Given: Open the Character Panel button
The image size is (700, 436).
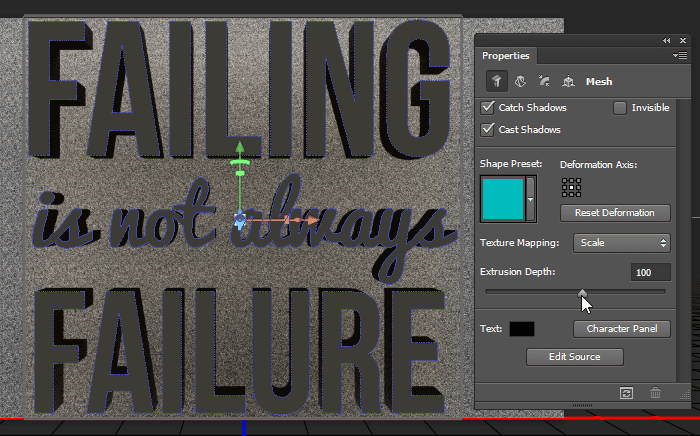Looking at the screenshot, I should pyautogui.click(x=620, y=328).
